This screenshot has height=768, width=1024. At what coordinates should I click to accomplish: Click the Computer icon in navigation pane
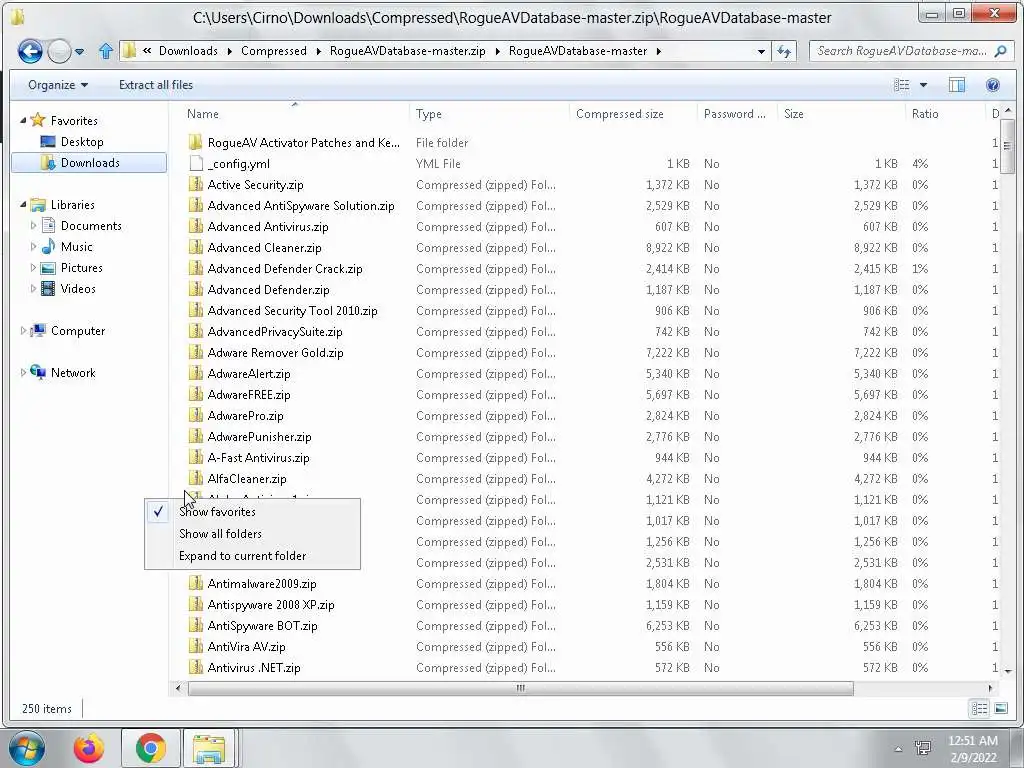(38, 330)
